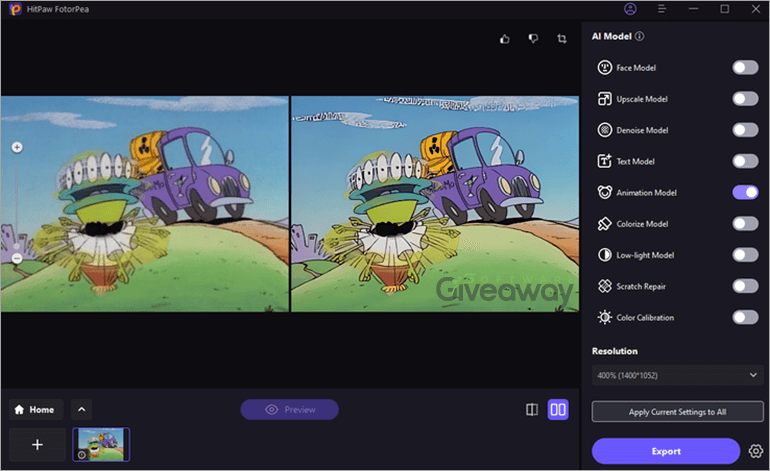Click the zoom out minus icon
Screen dimensions: 770x471
tap(17, 258)
